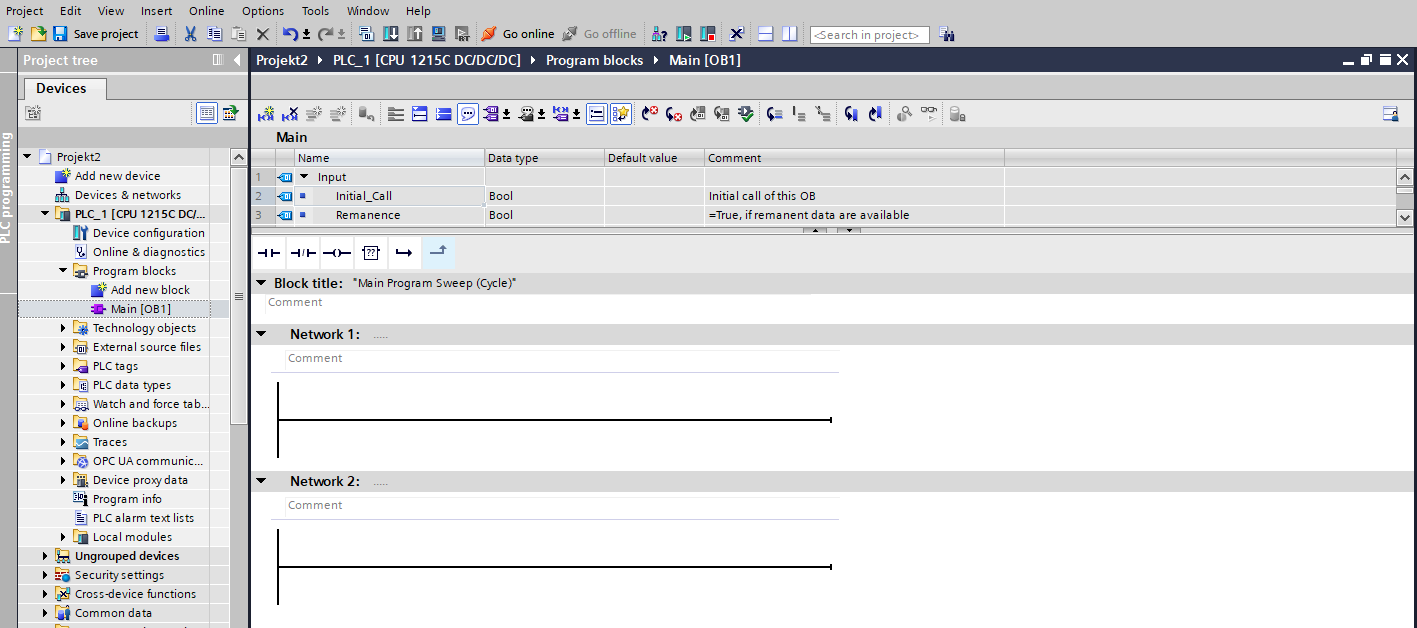Insert a normally closed contact
This screenshot has height=628, width=1417.
(302, 253)
